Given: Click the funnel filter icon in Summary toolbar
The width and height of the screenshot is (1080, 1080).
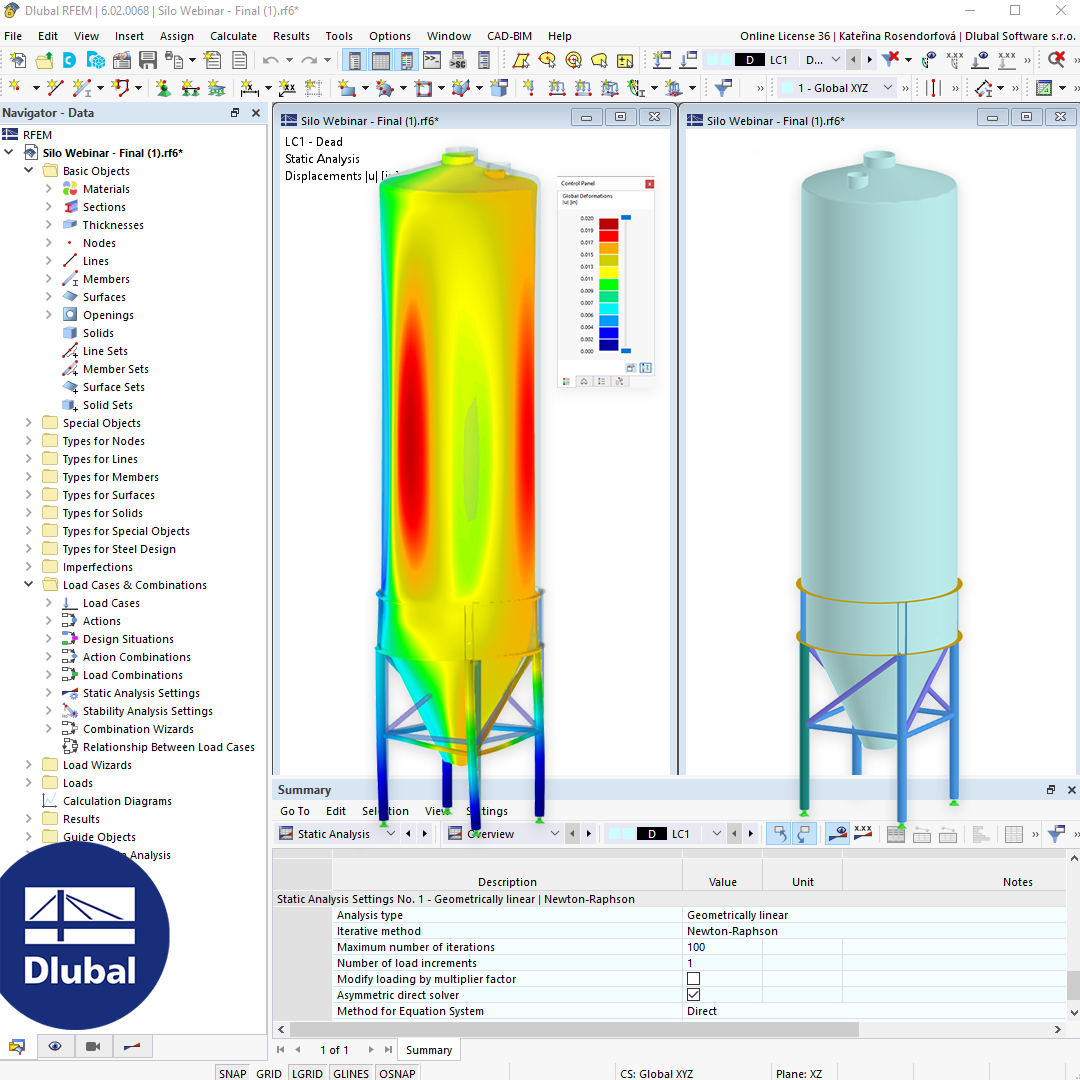Looking at the screenshot, I should click(x=1056, y=833).
